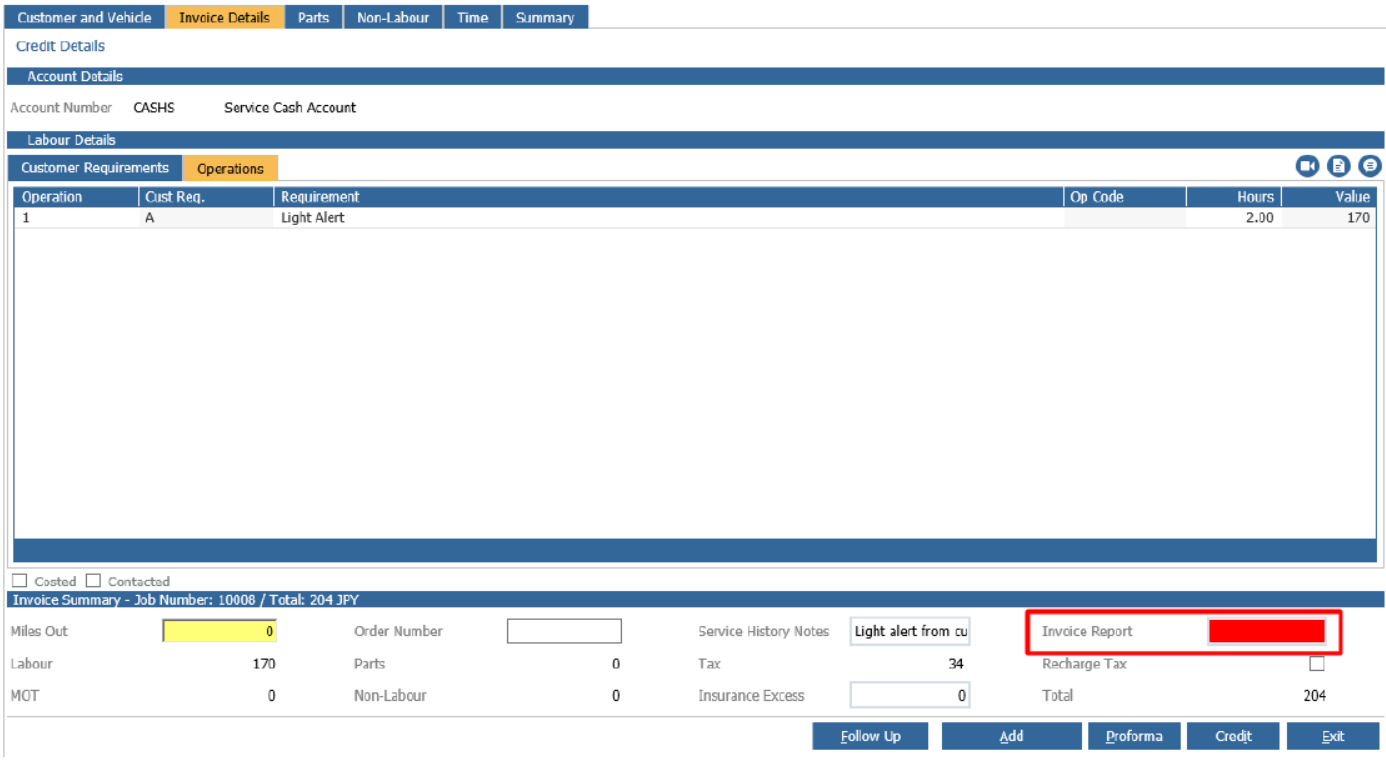Toggle the Recharge Tax checkbox
This screenshot has width=1386, height=763.
[x=1317, y=664]
